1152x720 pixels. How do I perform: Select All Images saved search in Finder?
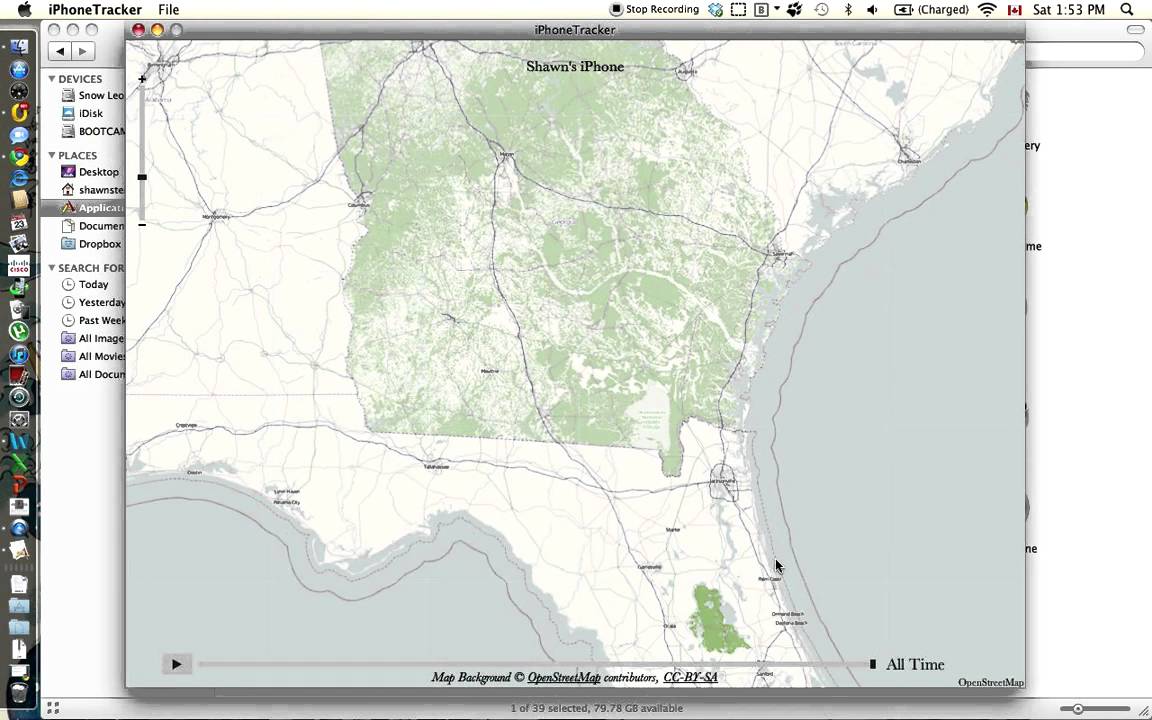pos(93,339)
